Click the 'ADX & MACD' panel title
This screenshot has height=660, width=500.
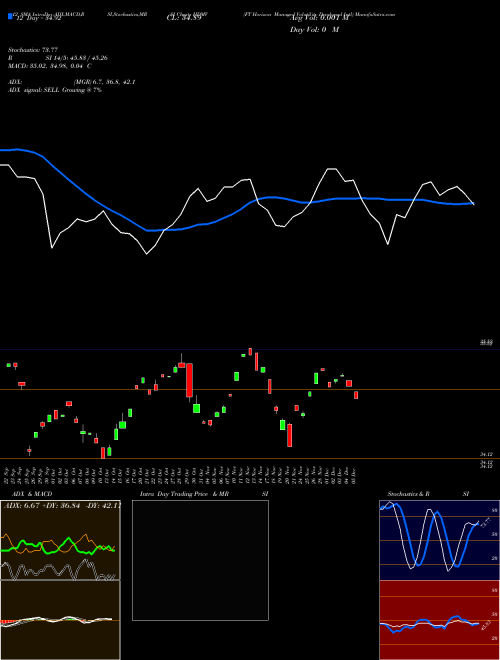[x=32, y=494]
